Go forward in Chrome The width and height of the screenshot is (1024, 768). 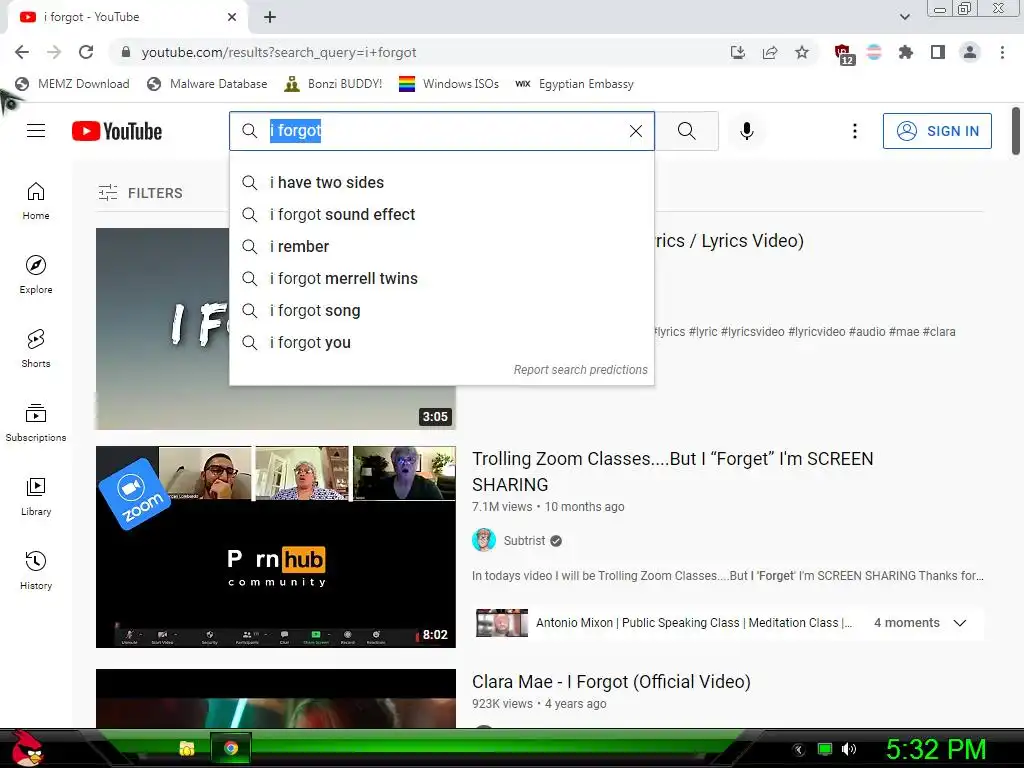point(54,52)
